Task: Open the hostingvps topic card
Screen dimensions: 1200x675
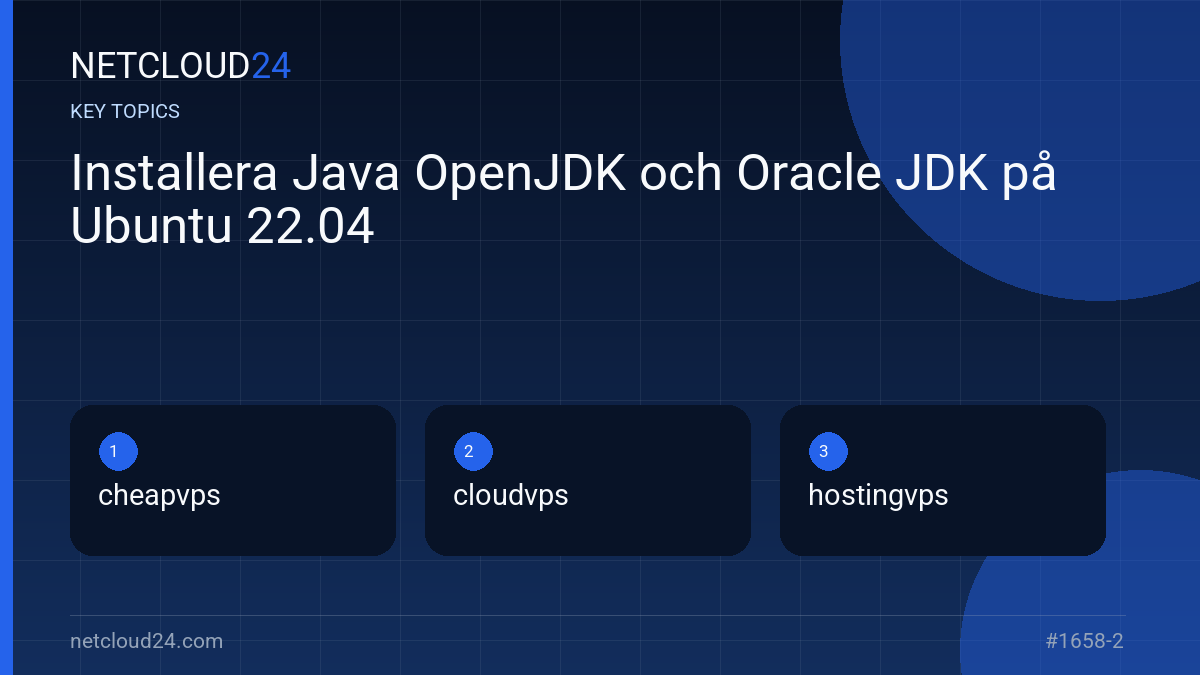Action: click(x=943, y=480)
